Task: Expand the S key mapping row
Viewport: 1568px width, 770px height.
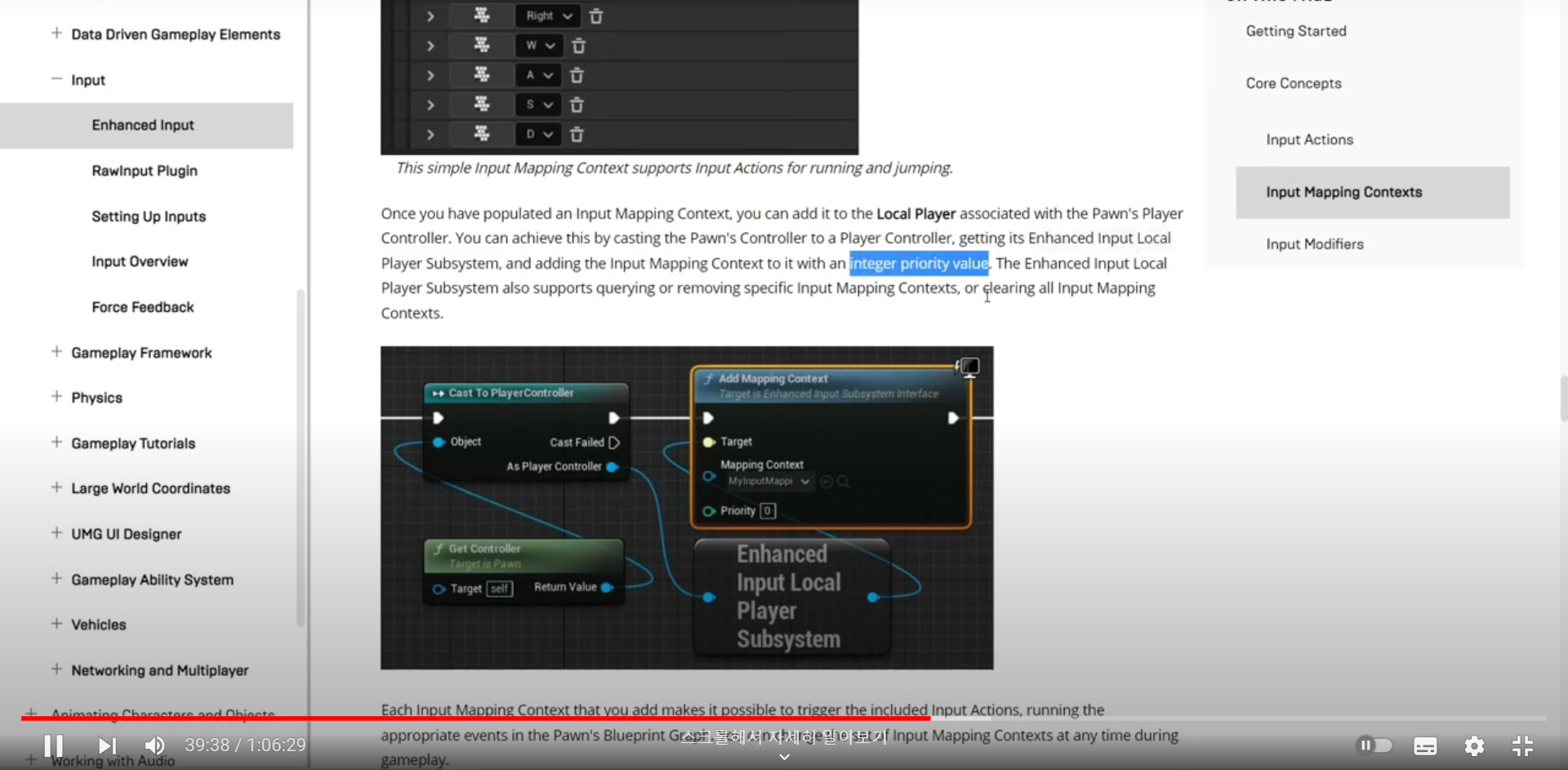Action: (430, 105)
